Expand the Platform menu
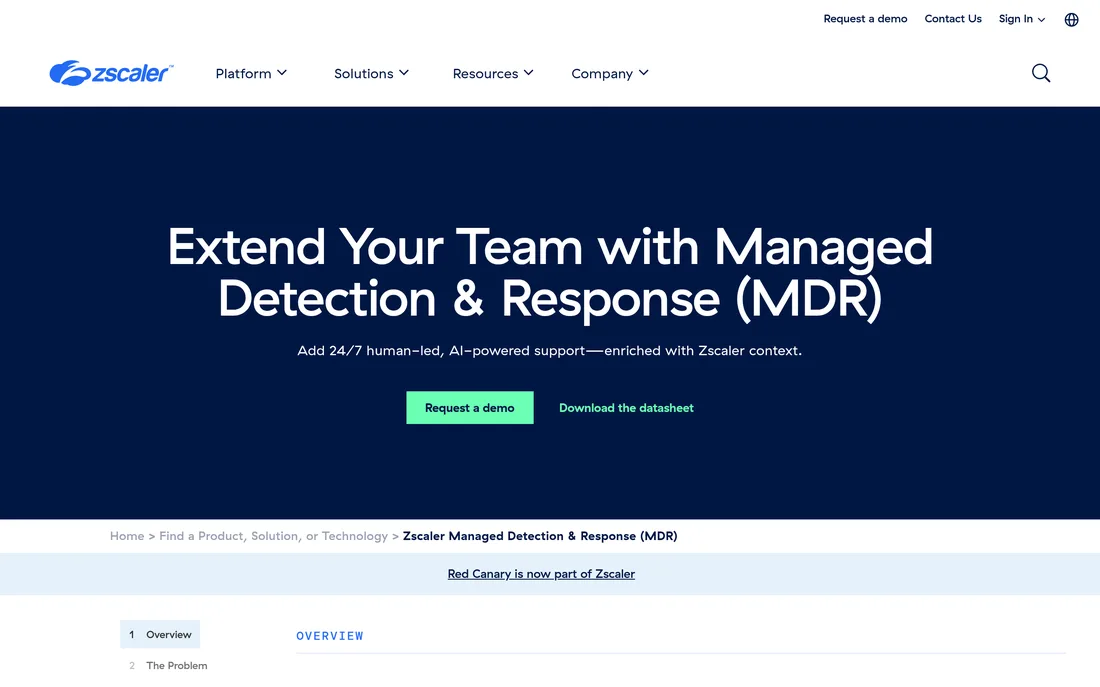This screenshot has height=687, width=1100. (251, 73)
